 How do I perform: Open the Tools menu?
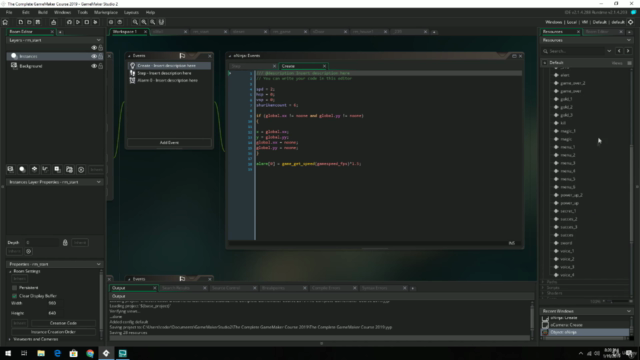tap(82, 12)
